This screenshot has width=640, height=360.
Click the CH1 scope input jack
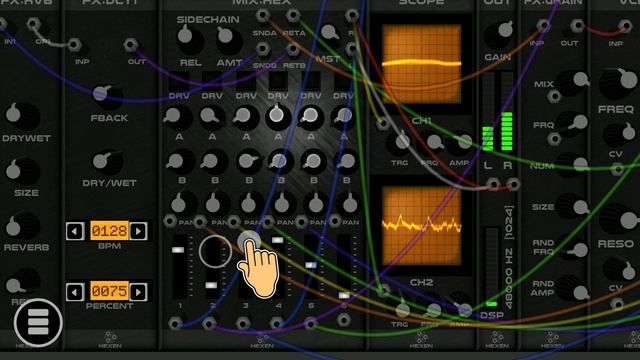tap(382, 123)
